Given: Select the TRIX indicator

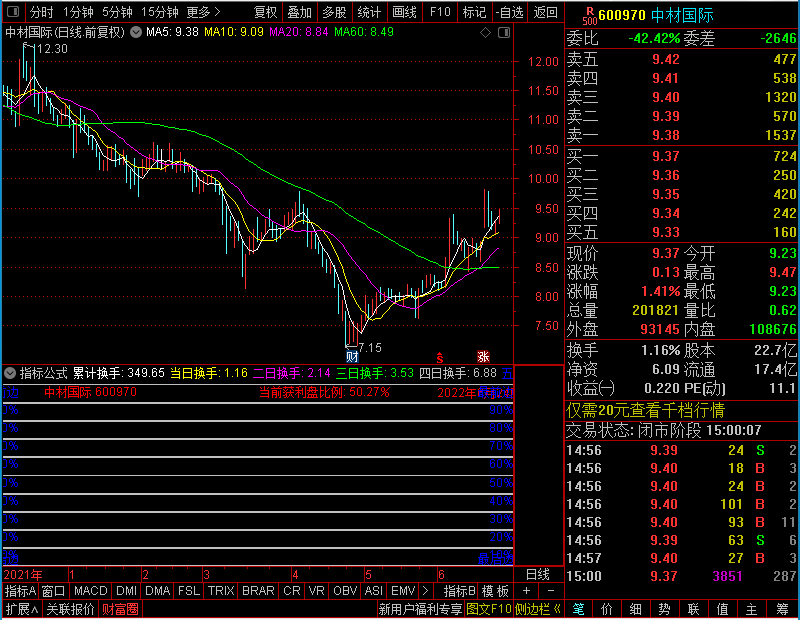Looking at the screenshot, I should tap(221, 591).
